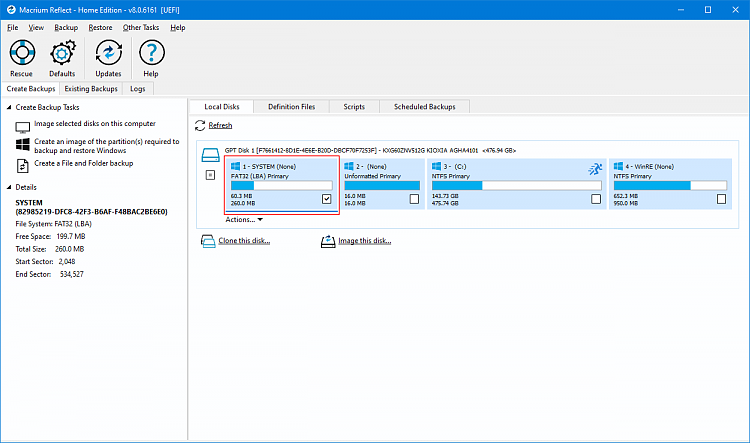Check the partition 2 Unformatted checkbox
Viewport: 750px width, 443px height.
pos(414,199)
